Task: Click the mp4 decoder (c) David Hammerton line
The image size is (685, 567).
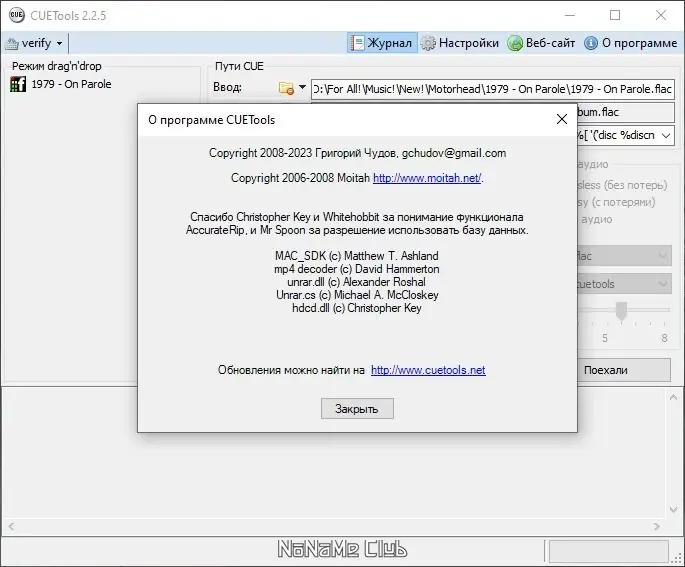Action: pos(356,269)
